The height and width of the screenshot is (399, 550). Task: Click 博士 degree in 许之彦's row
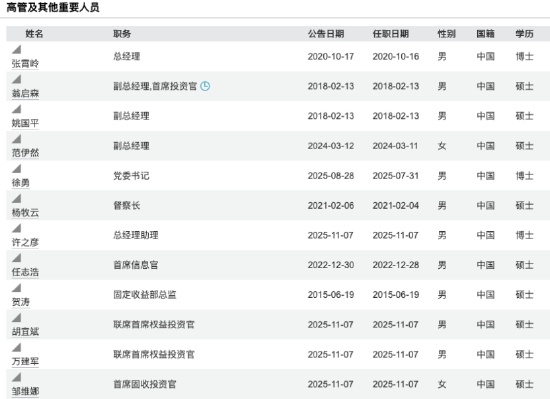tap(524, 235)
